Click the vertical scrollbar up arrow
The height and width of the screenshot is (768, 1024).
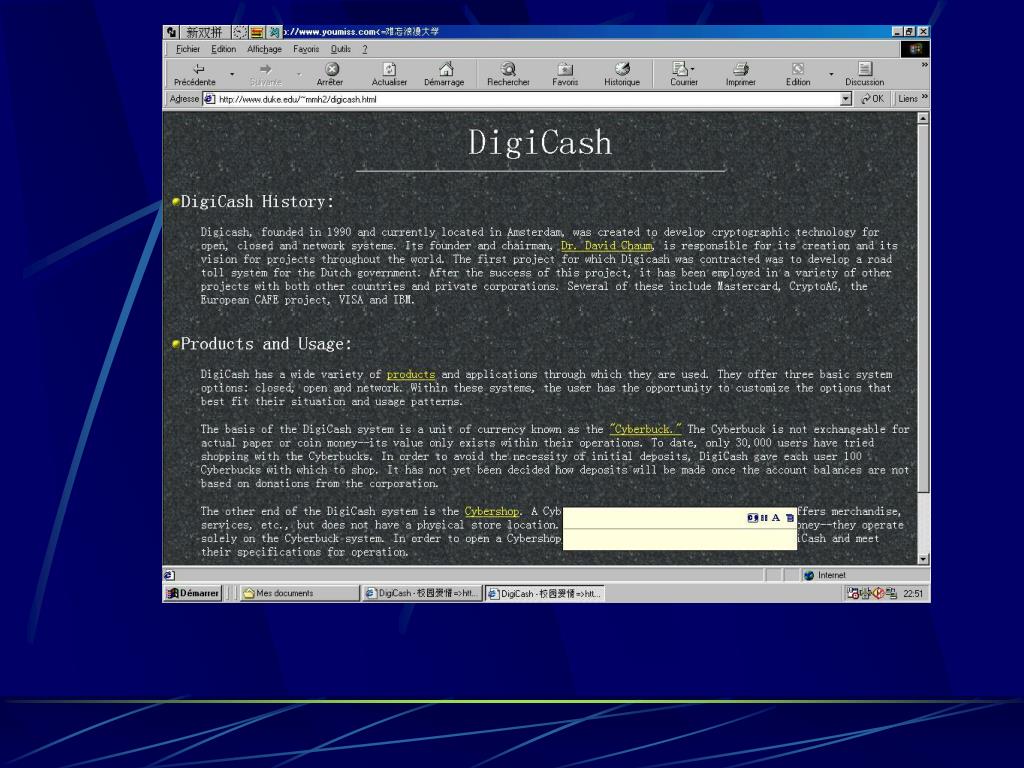click(923, 118)
